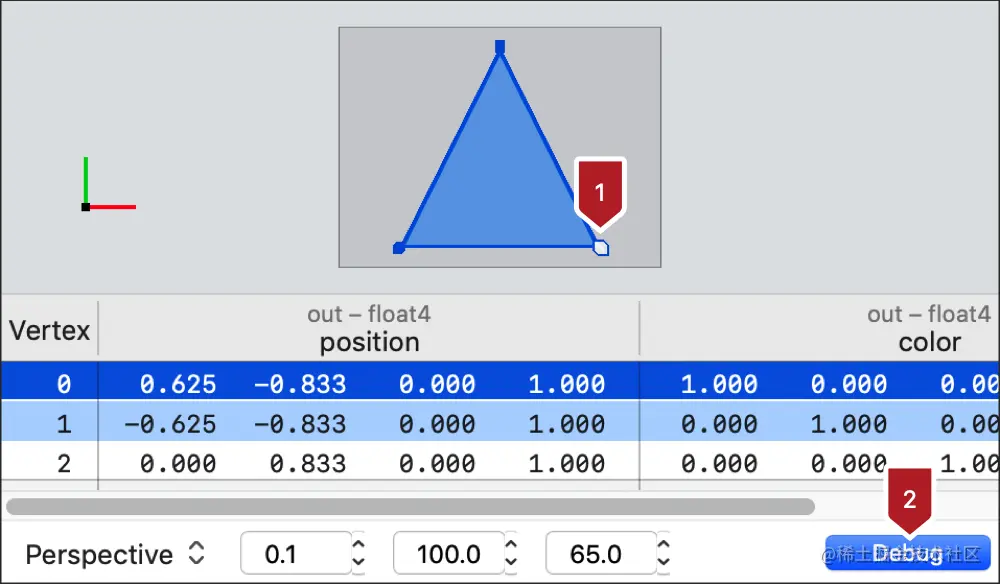This screenshot has height=584, width=1000.
Task: Click row 1's second color value 1.000
Action: [848, 423]
